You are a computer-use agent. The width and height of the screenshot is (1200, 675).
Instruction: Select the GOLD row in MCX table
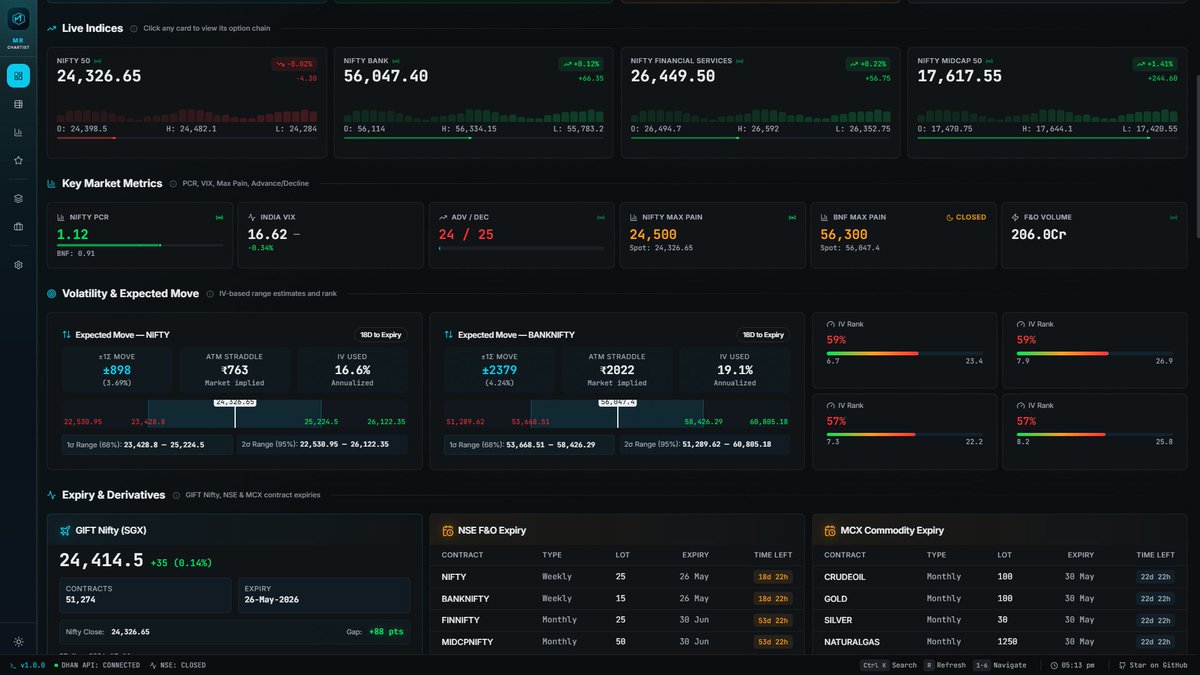point(1000,598)
